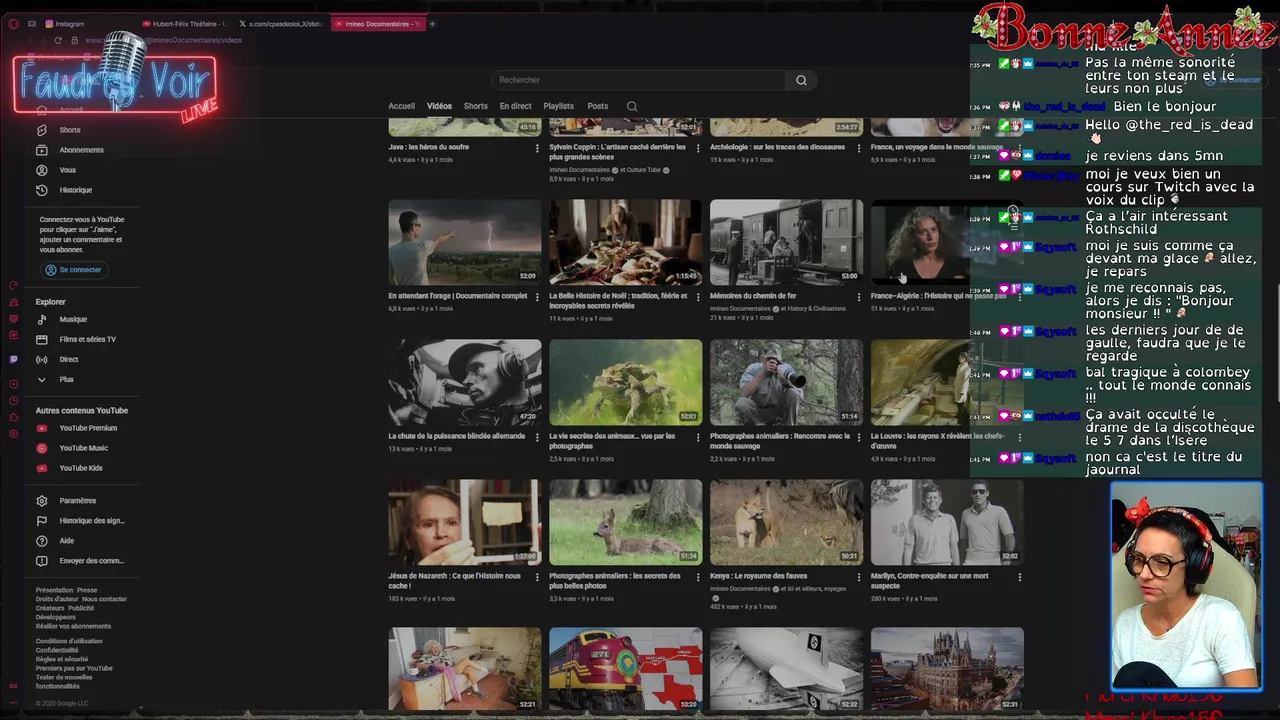Open YouTube Premium icon
Image resolution: width=1280 pixels, height=720 pixels.
click(x=42, y=428)
